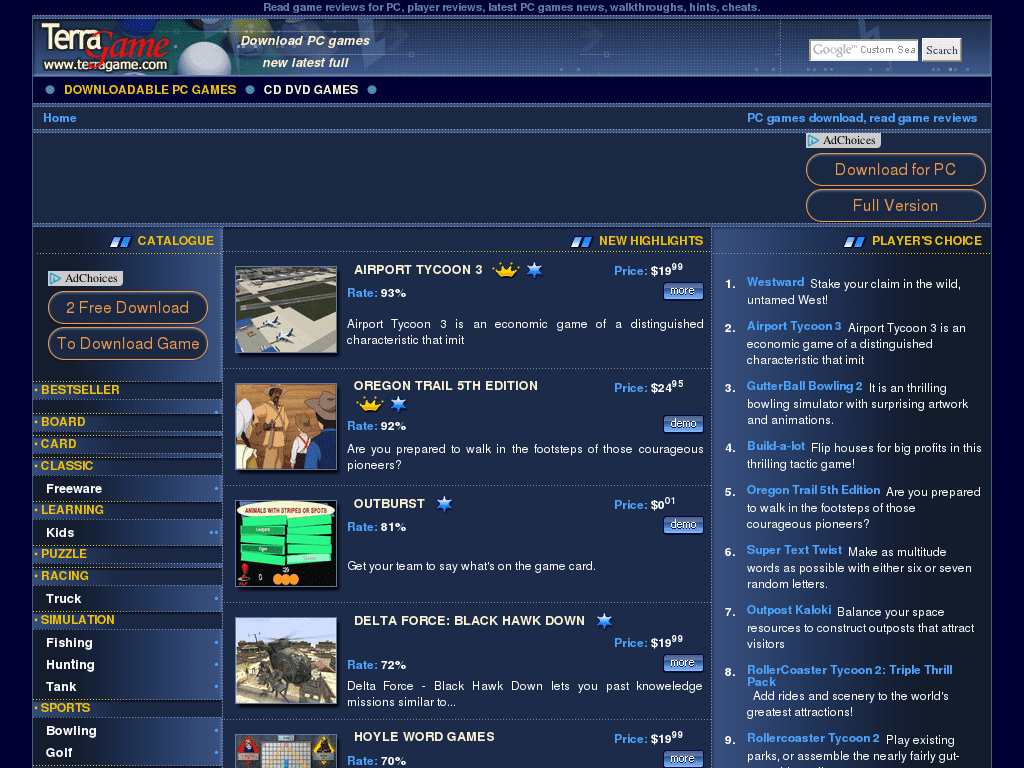Screen dimensions: 1024x768
Task: Open the Super Text Twist link
Action: 794,550
